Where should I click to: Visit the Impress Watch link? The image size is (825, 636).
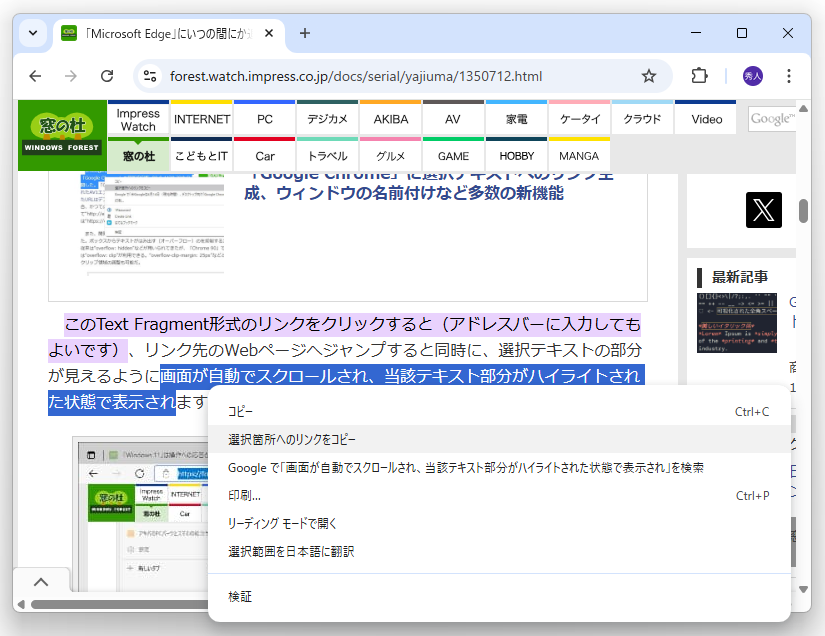tap(138, 117)
